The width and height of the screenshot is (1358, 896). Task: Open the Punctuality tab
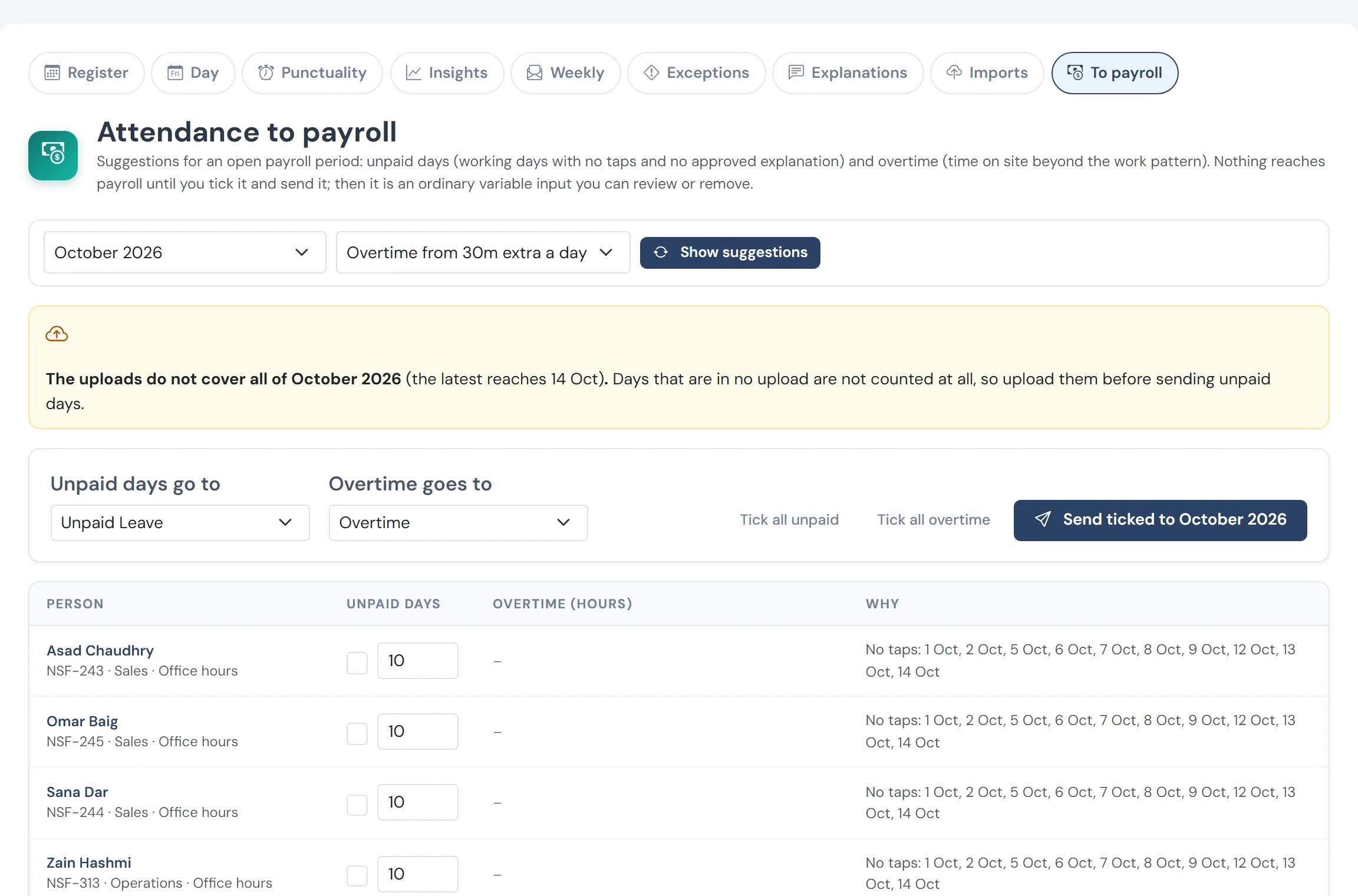click(312, 73)
